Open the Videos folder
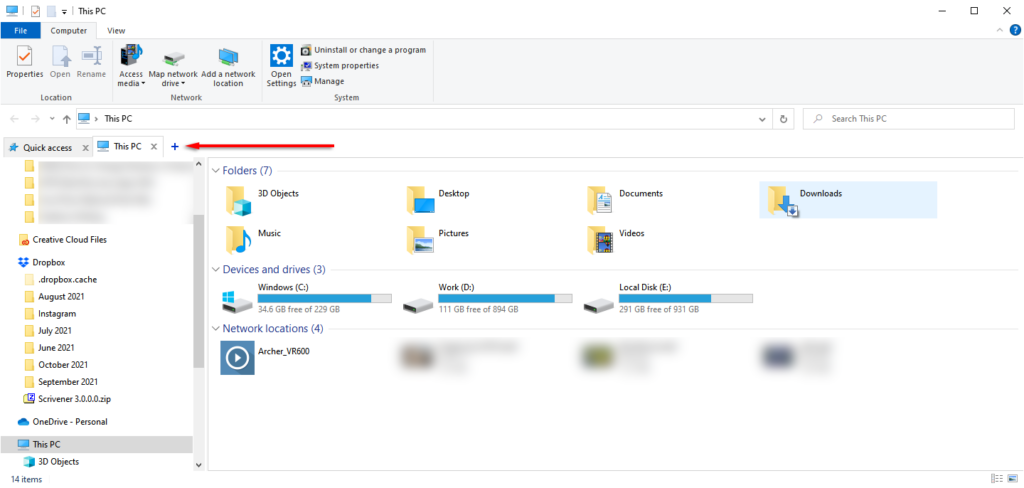Screen dimensions: 1024x488 coord(615,240)
